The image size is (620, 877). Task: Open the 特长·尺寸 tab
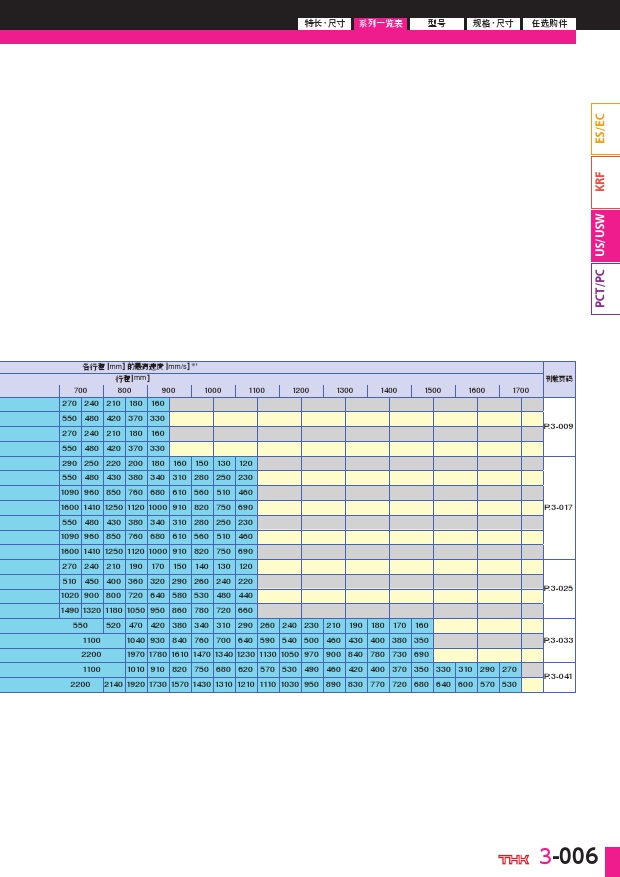[x=325, y=23]
